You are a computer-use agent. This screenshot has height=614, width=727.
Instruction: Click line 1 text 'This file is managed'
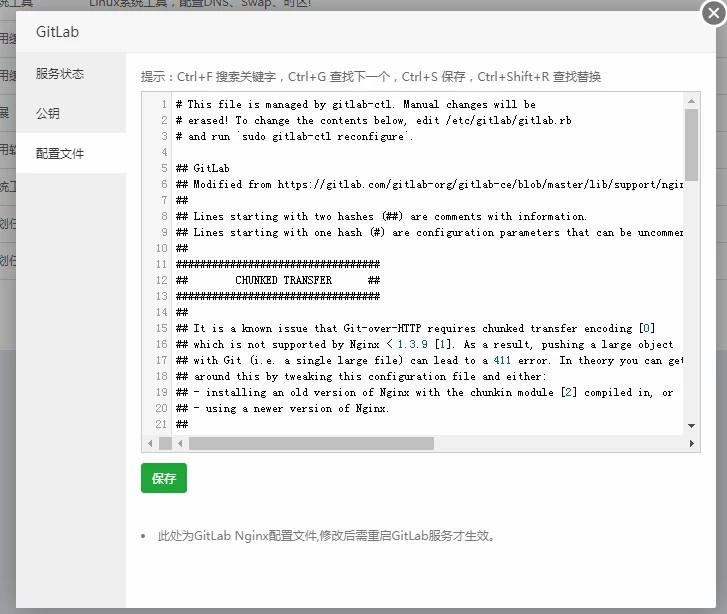(x=248, y=104)
